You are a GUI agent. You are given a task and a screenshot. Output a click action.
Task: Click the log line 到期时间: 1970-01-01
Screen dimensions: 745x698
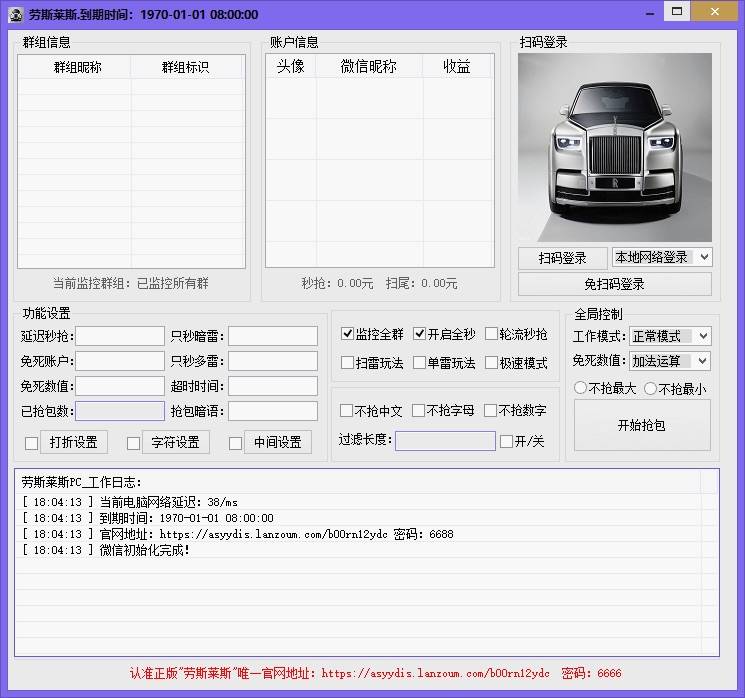click(x=148, y=518)
